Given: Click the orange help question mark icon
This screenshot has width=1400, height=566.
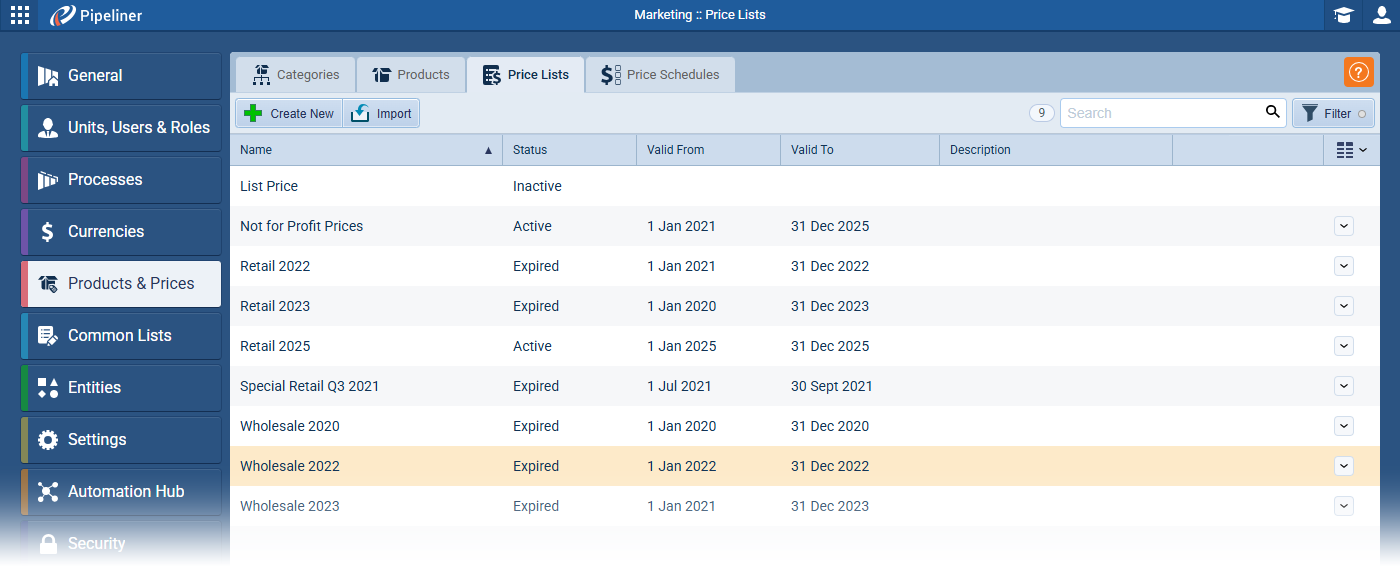Looking at the screenshot, I should click(x=1358, y=72).
